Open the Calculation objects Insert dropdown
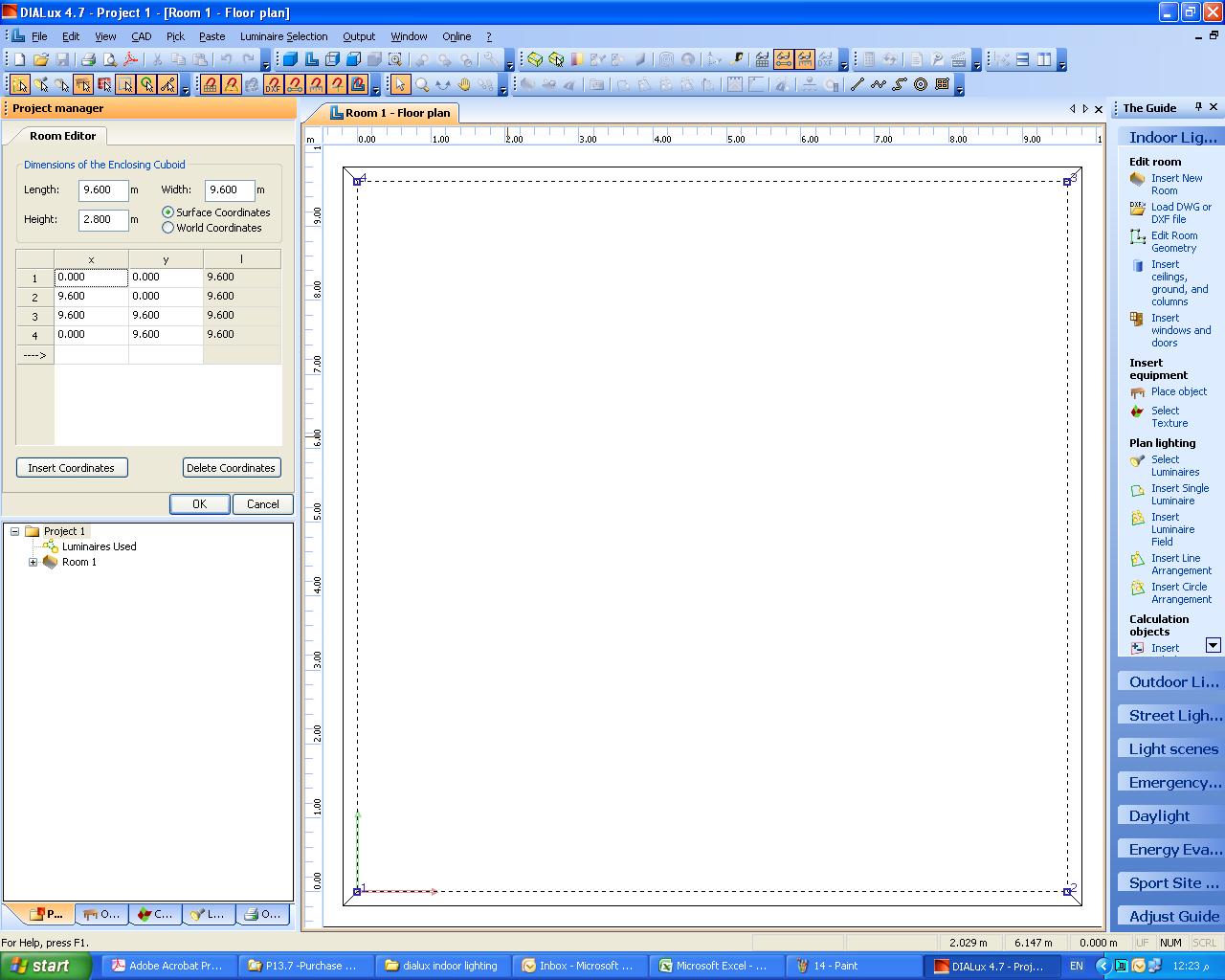Viewport: 1225px width, 980px height. 1214,646
